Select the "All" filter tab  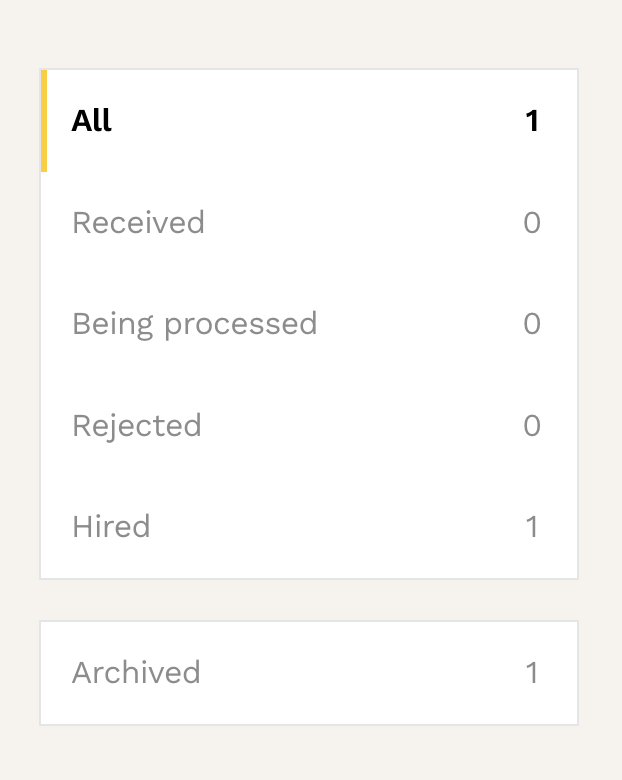(92, 121)
